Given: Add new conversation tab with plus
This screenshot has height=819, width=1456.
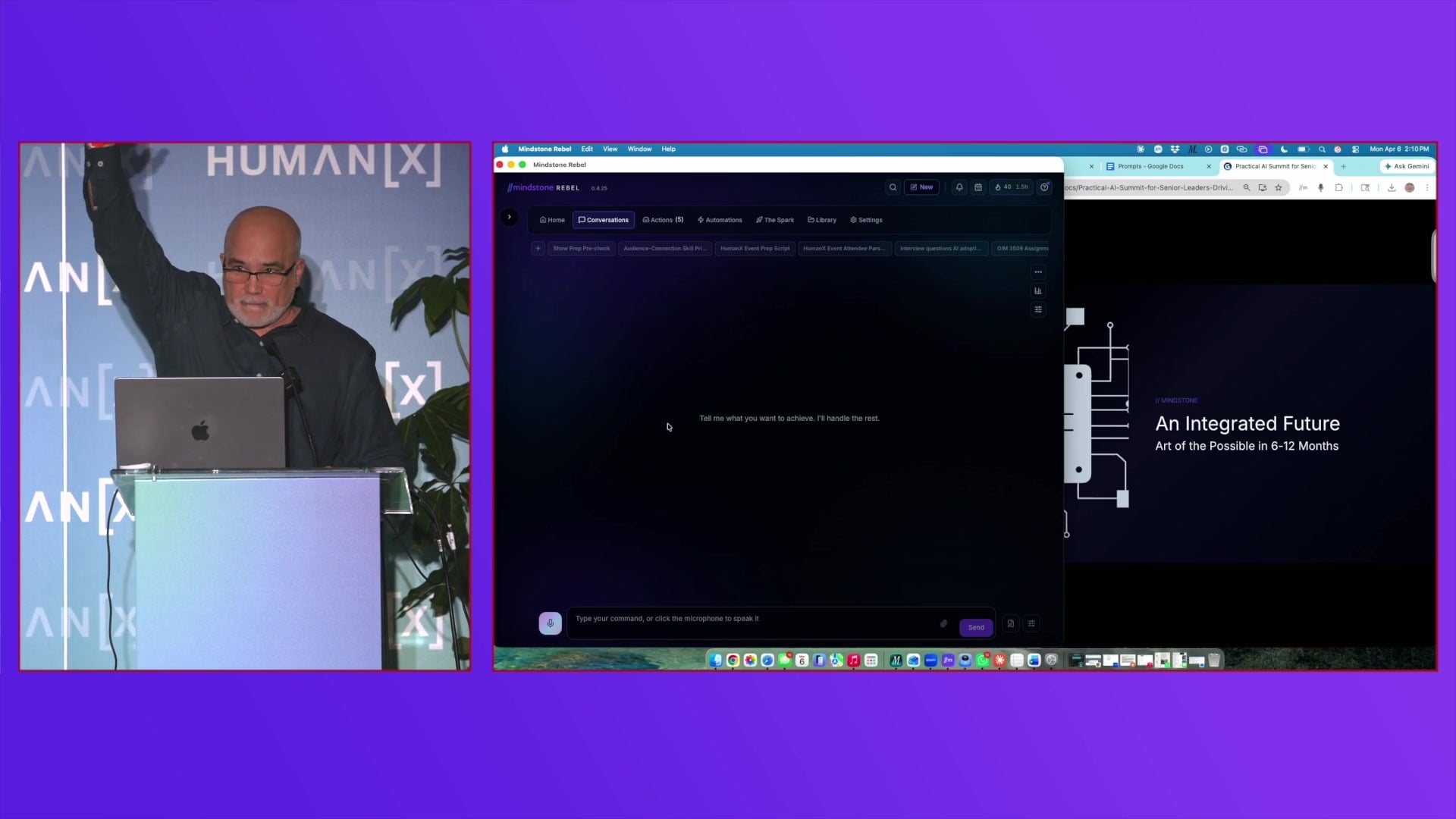Looking at the screenshot, I should pos(538,248).
